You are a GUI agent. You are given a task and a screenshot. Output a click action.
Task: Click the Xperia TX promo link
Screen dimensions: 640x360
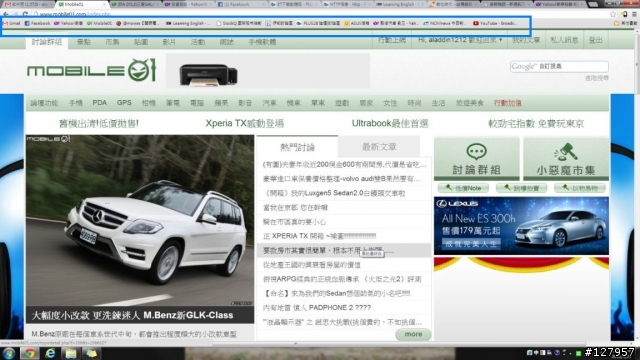pyautogui.click(x=244, y=123)
